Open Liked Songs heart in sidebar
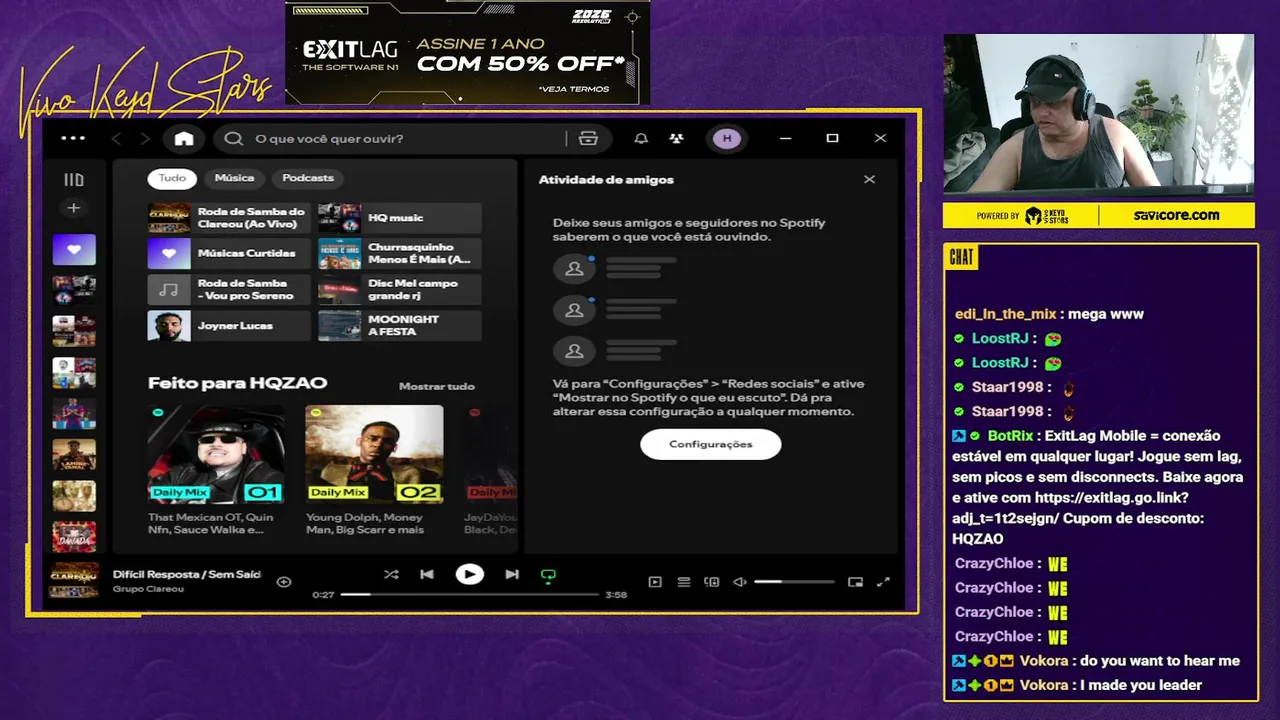This screenshot has width=1280, height=720. coord(74,249)
